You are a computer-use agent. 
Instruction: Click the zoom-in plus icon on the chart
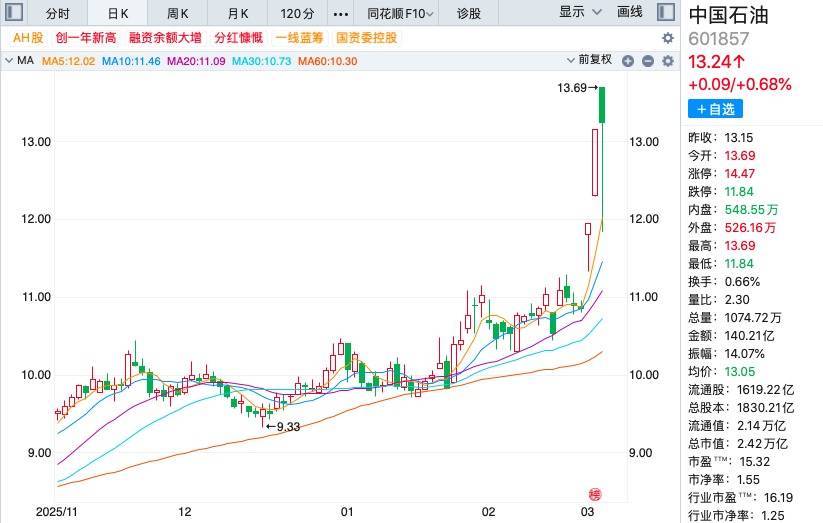[x=628, y=61]
